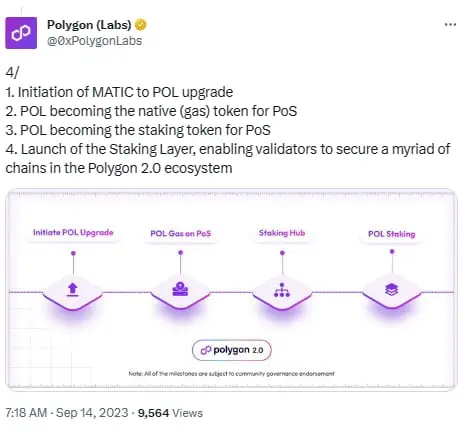This screenshot has width=466, height=434.
Task: Click the gas token icon under POL Gas on PoS
Action: tap(180, 289)
